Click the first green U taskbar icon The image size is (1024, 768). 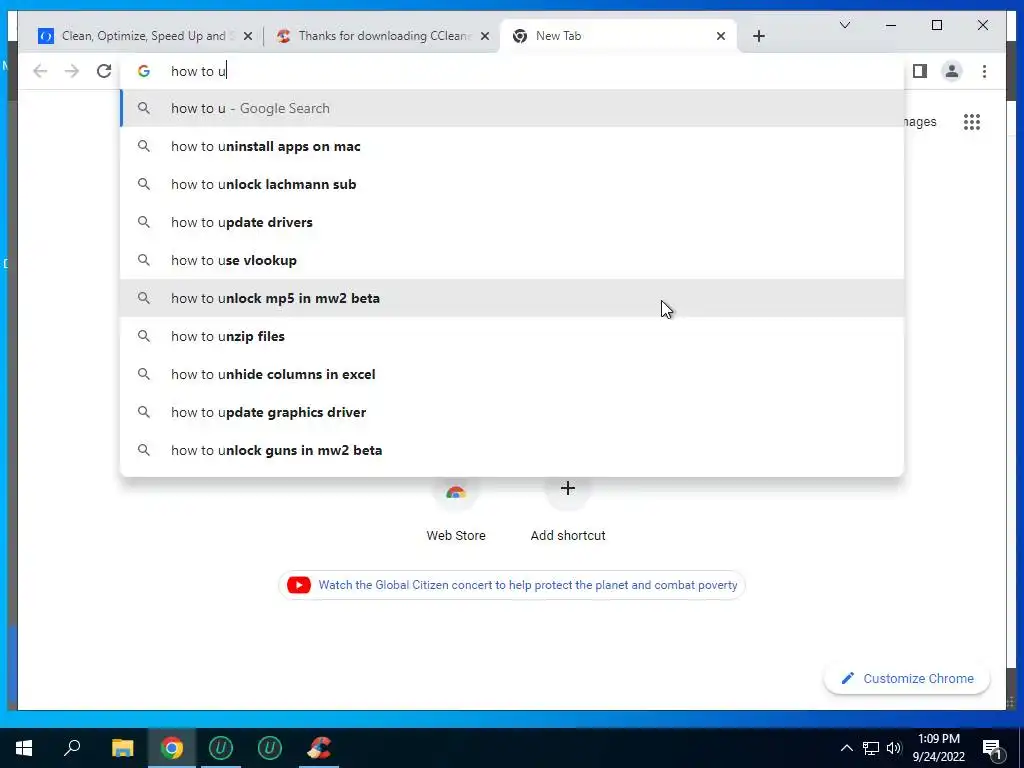pos(221,748)
